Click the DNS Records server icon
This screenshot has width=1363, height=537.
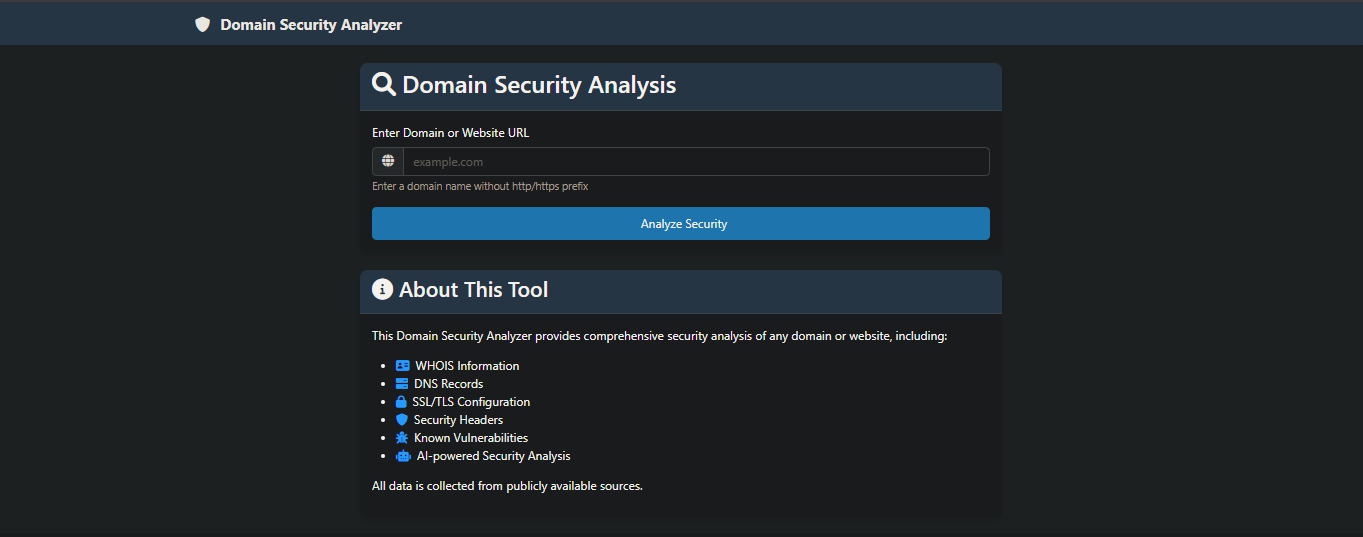(x=402, y=384)
